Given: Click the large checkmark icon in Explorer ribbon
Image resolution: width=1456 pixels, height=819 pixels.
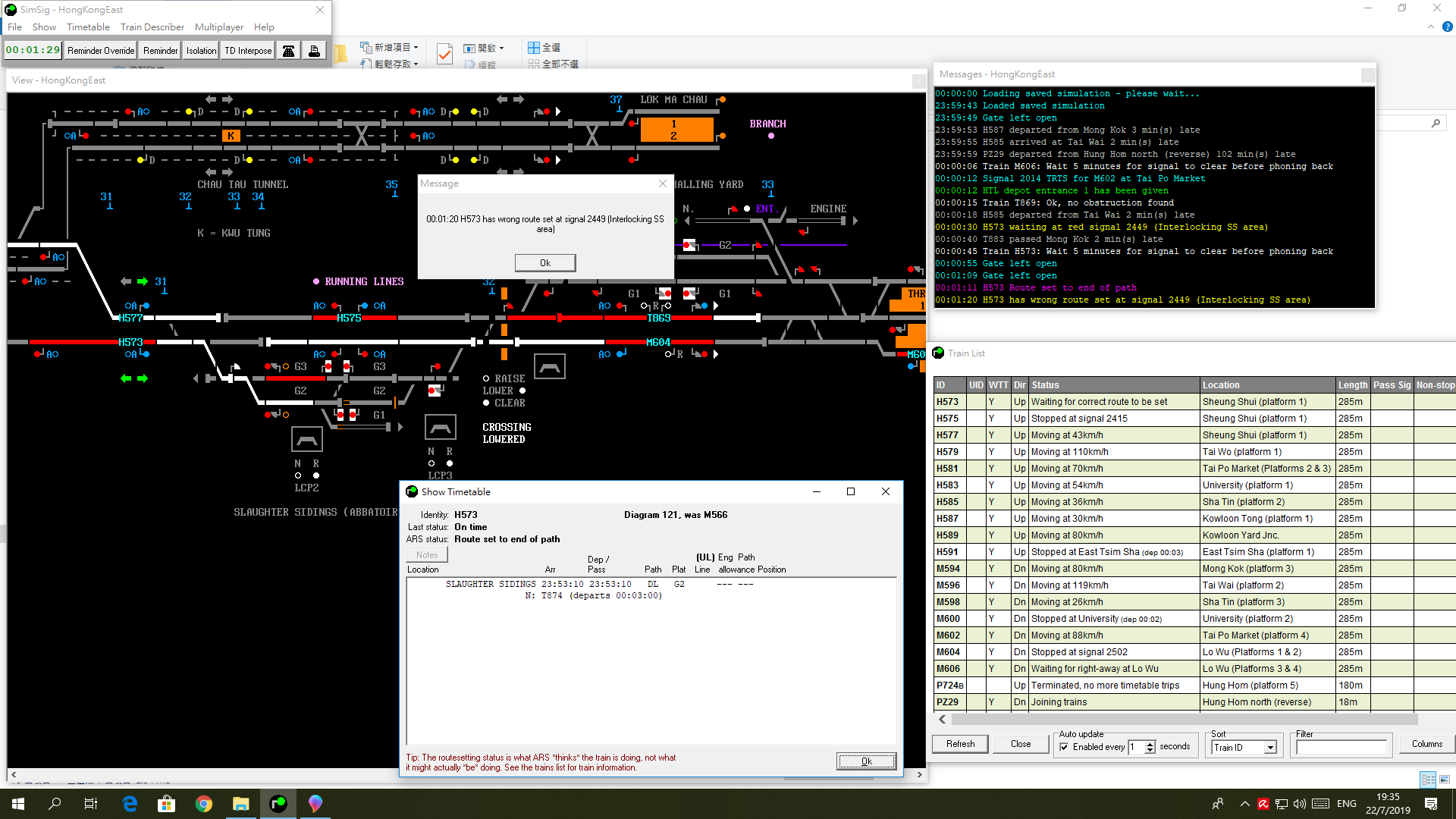Looking at the screenshot, I should (x=445, y=54).
